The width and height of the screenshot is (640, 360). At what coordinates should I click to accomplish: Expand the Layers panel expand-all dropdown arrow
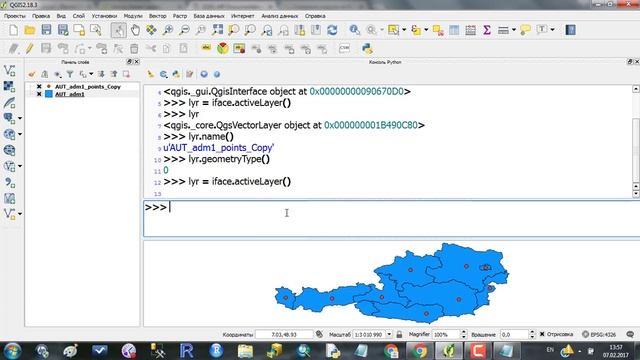click(91, 74)
